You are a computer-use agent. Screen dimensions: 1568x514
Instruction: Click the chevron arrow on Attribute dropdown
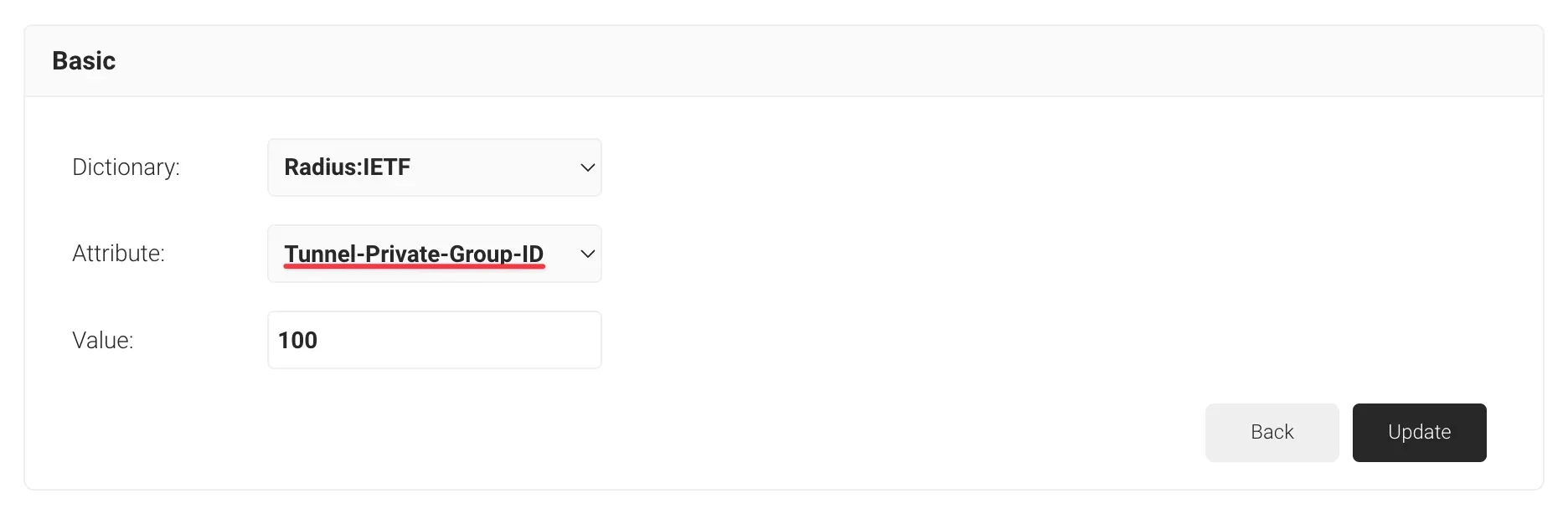pos(587,254)
